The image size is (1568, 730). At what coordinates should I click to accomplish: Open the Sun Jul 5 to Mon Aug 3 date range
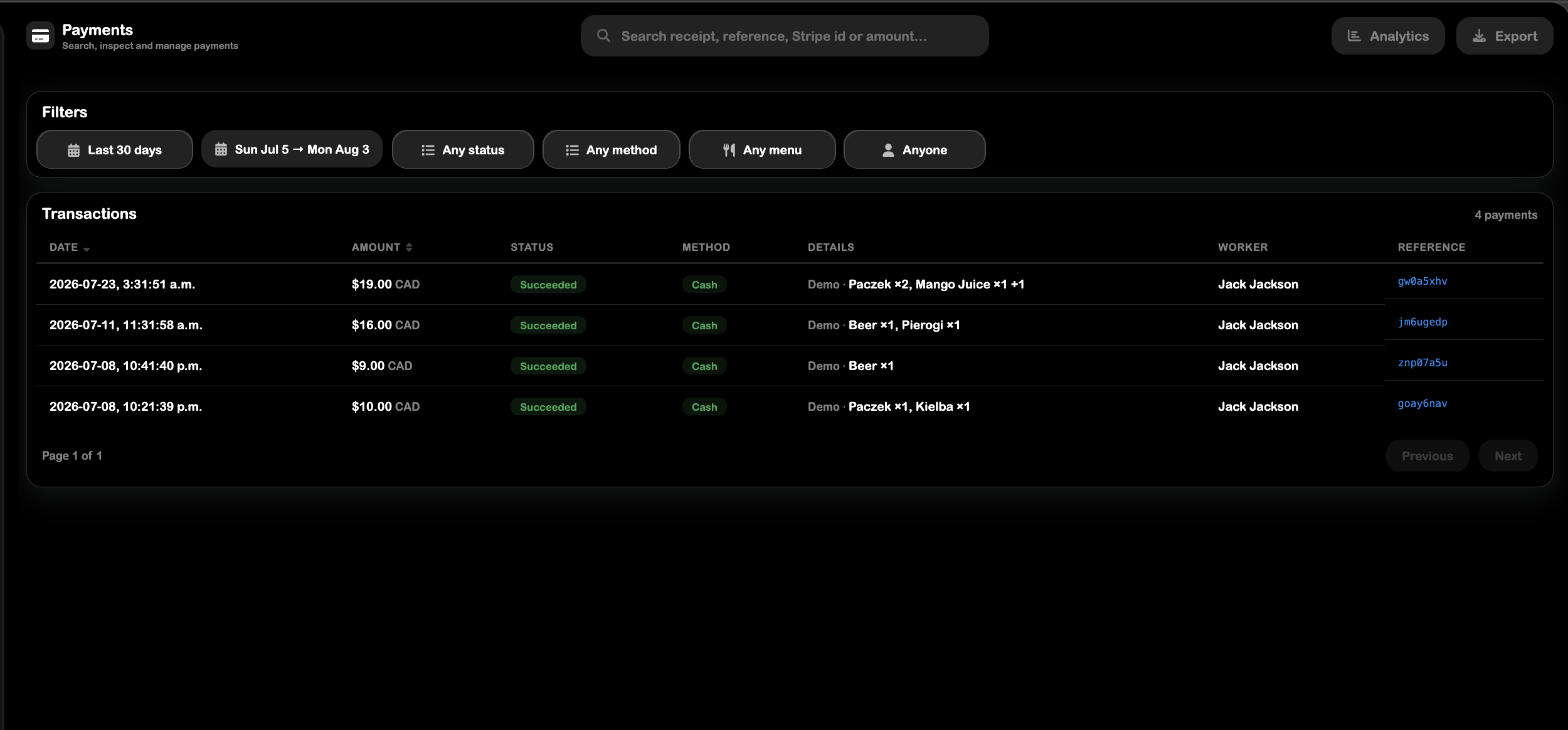[292, 149]
